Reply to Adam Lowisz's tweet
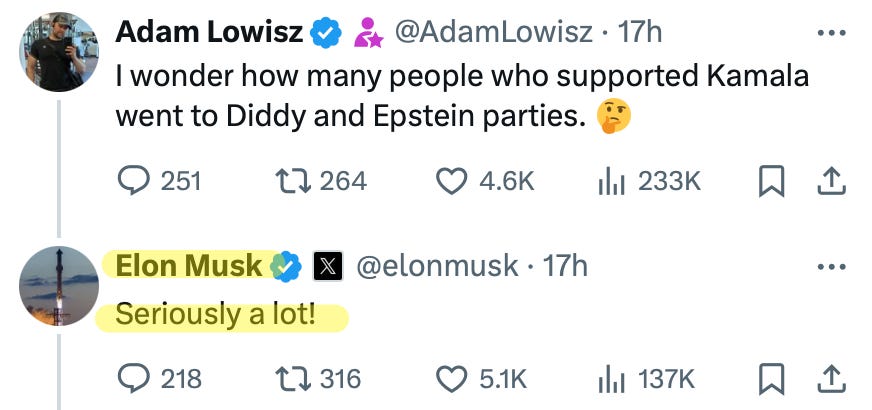The height and width of the screenshot is (410, 872). [133, 181]
